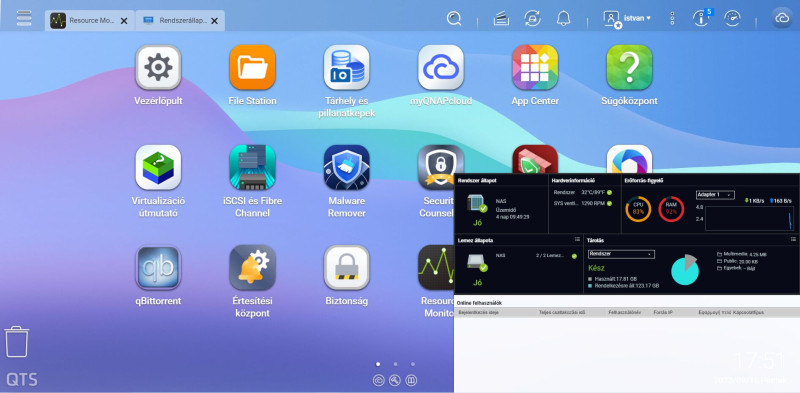
Task: Open the Lemez állapota panel list icon
Action: click(x=577, y=239)
